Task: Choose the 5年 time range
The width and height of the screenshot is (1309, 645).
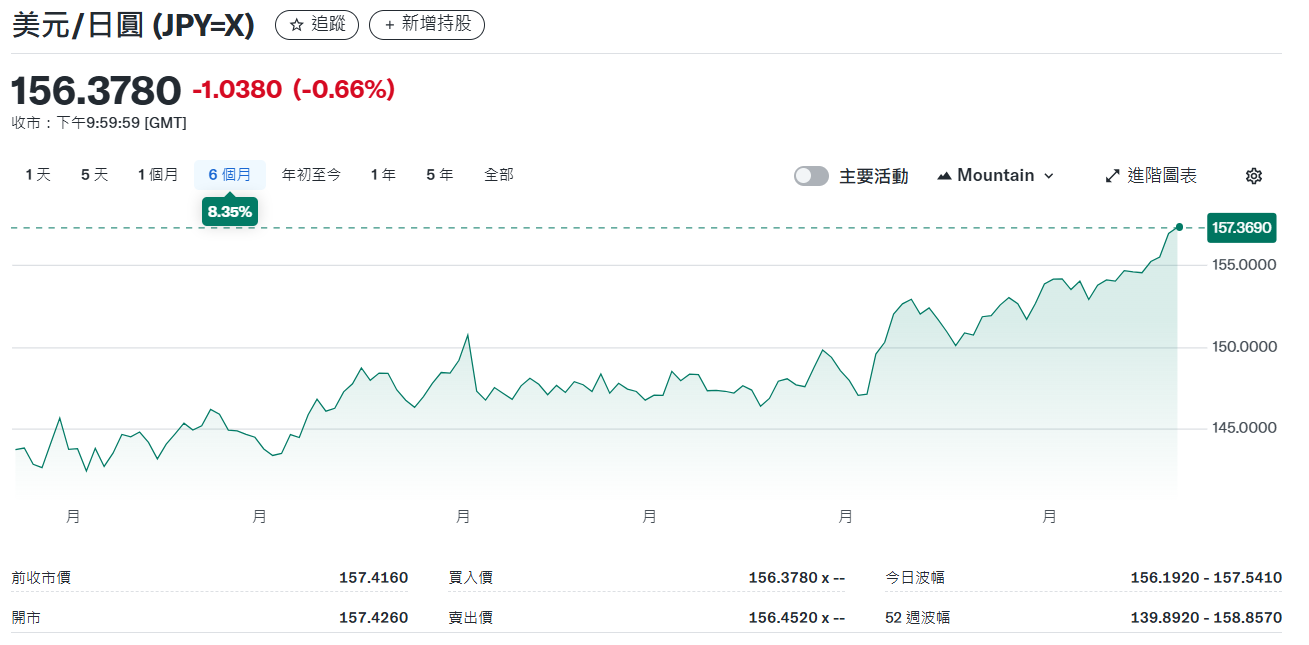Action: [x=439, y=175]
